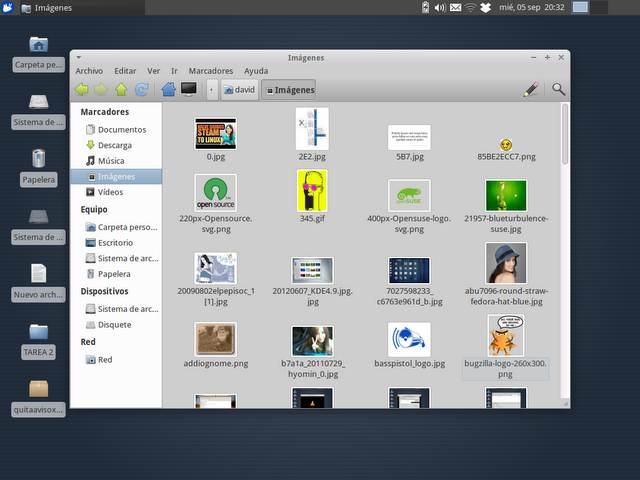
Task: Select Imágenes bookmark in sidebar
Action: click(116, 176)
